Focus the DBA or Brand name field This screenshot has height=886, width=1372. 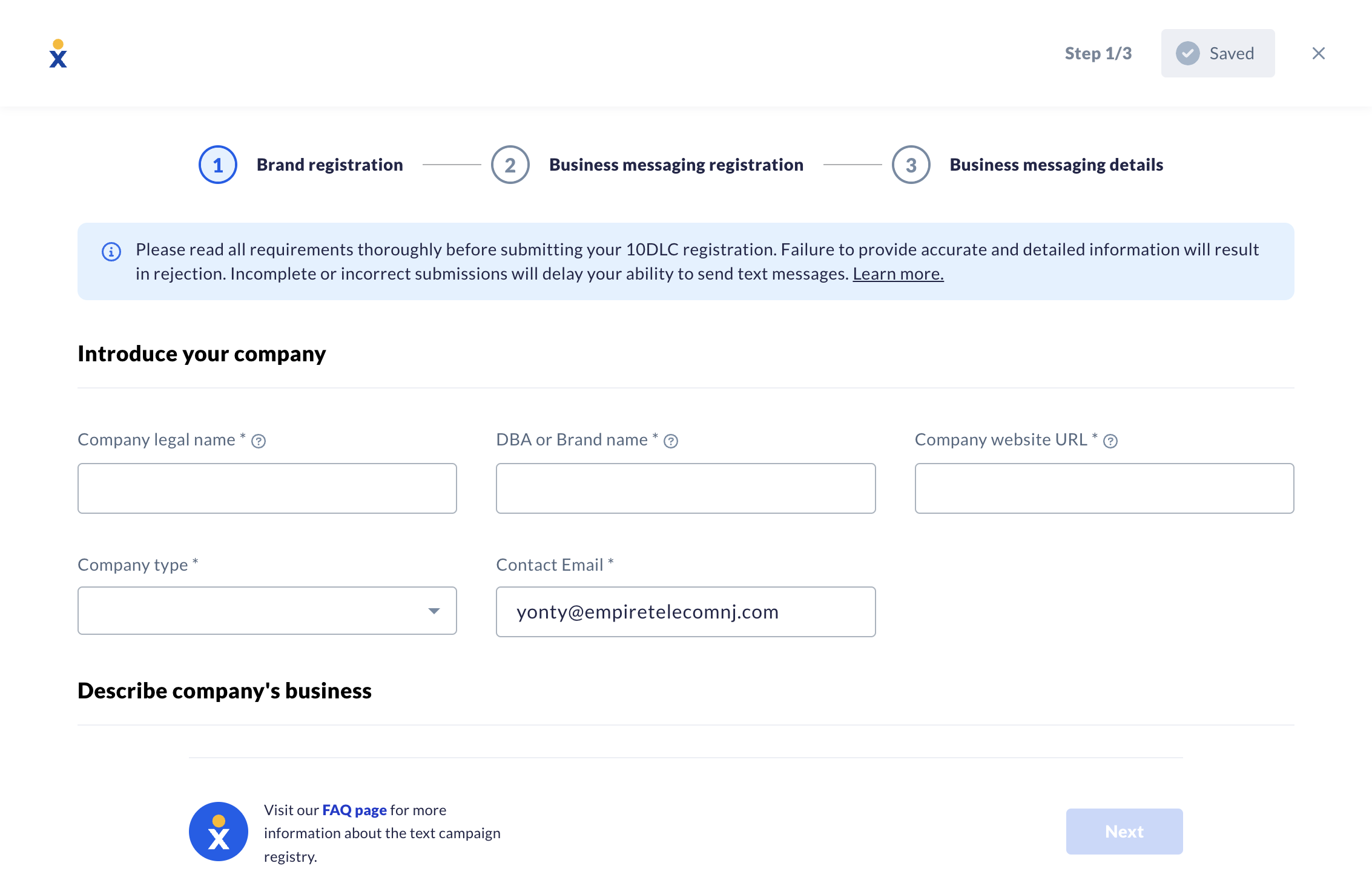click(686, 488)
